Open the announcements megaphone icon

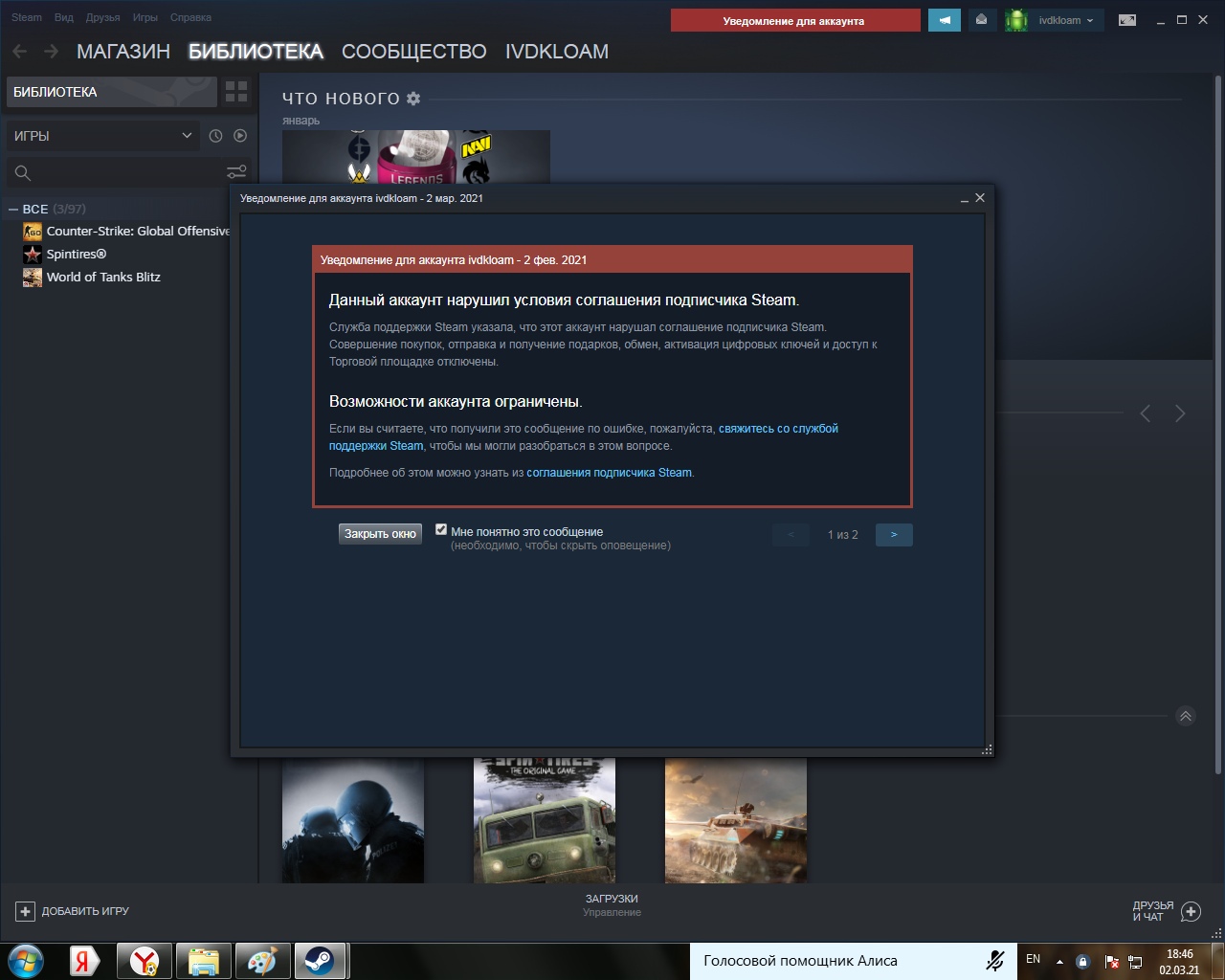click(x=945, y=20)
